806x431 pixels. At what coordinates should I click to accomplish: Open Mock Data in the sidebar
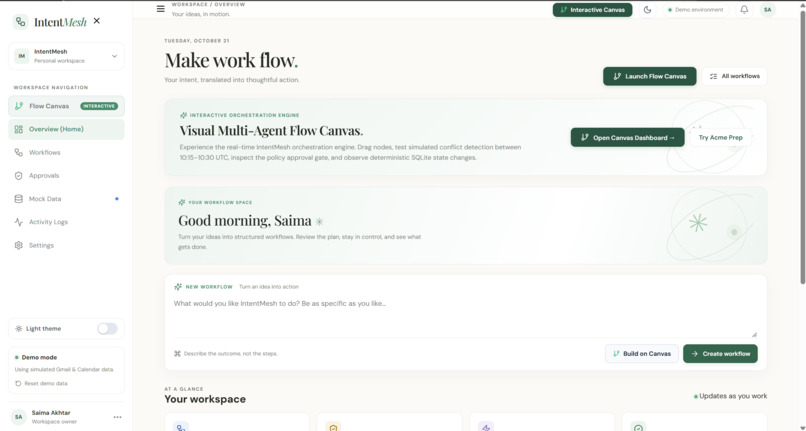coord(66,199)
